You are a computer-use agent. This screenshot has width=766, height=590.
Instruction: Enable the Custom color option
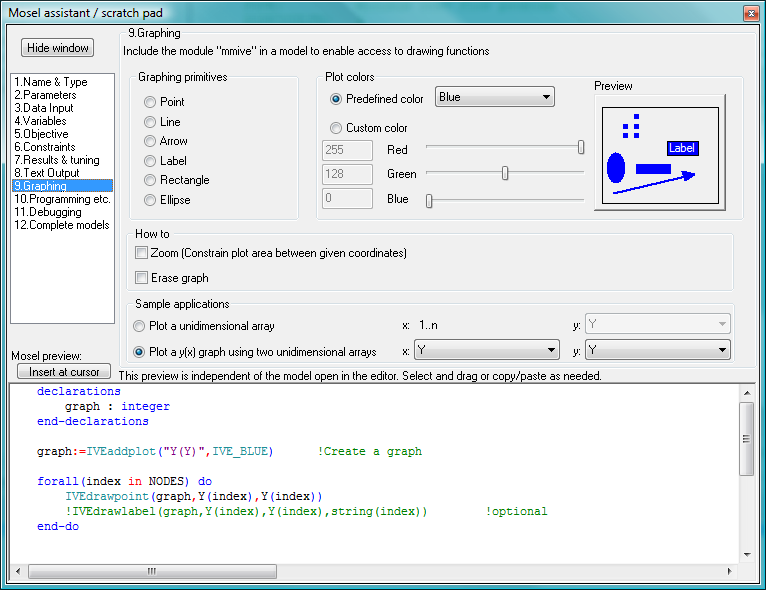click(336, 128)
